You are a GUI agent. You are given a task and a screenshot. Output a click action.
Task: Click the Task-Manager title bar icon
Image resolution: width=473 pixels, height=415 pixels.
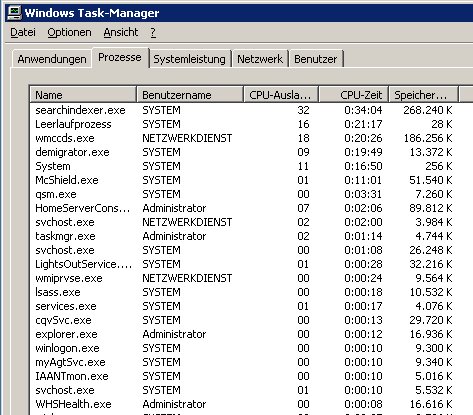click(14, 13)
